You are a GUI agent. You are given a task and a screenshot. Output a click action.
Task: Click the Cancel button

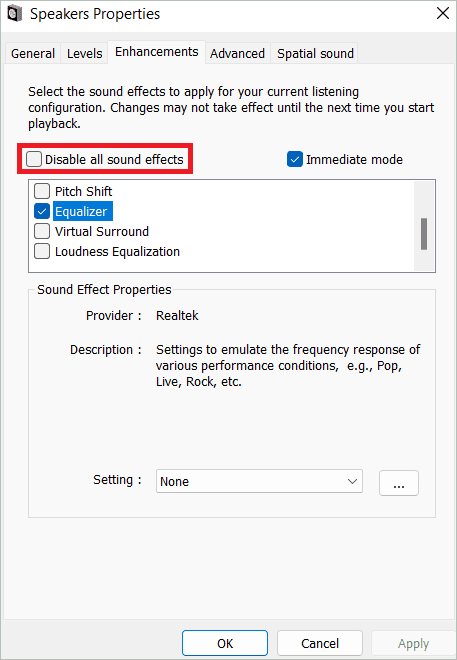(320, 643)
